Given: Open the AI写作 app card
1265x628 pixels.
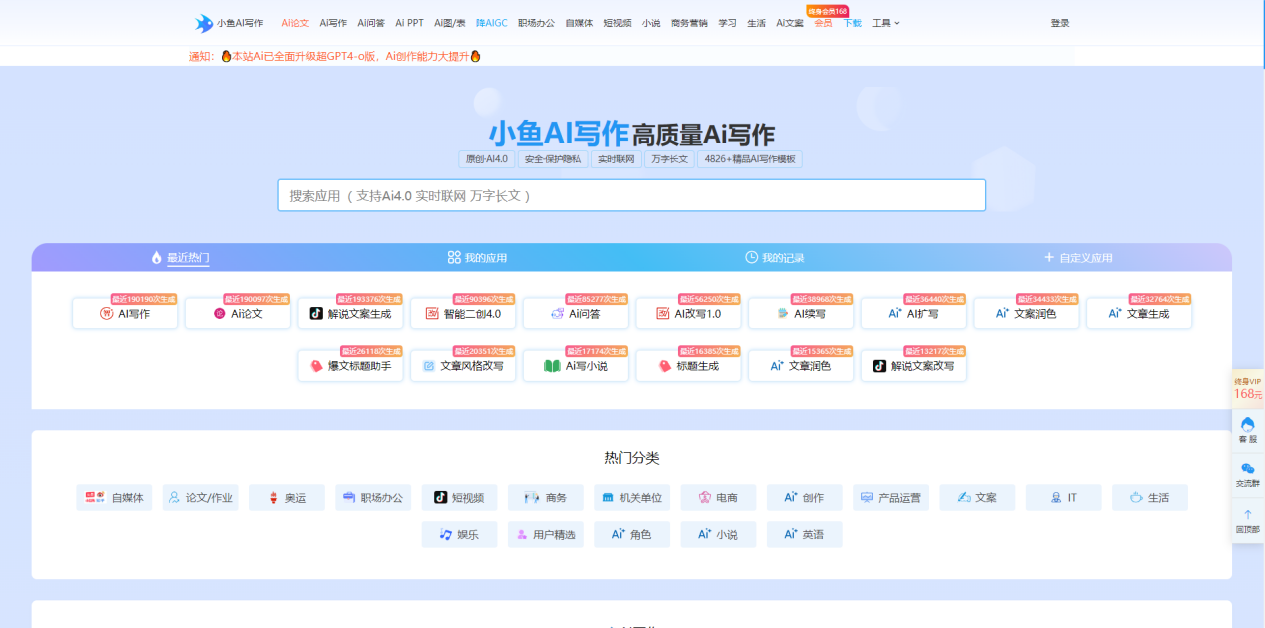Looking at the screenshot, I should point(125,313).
